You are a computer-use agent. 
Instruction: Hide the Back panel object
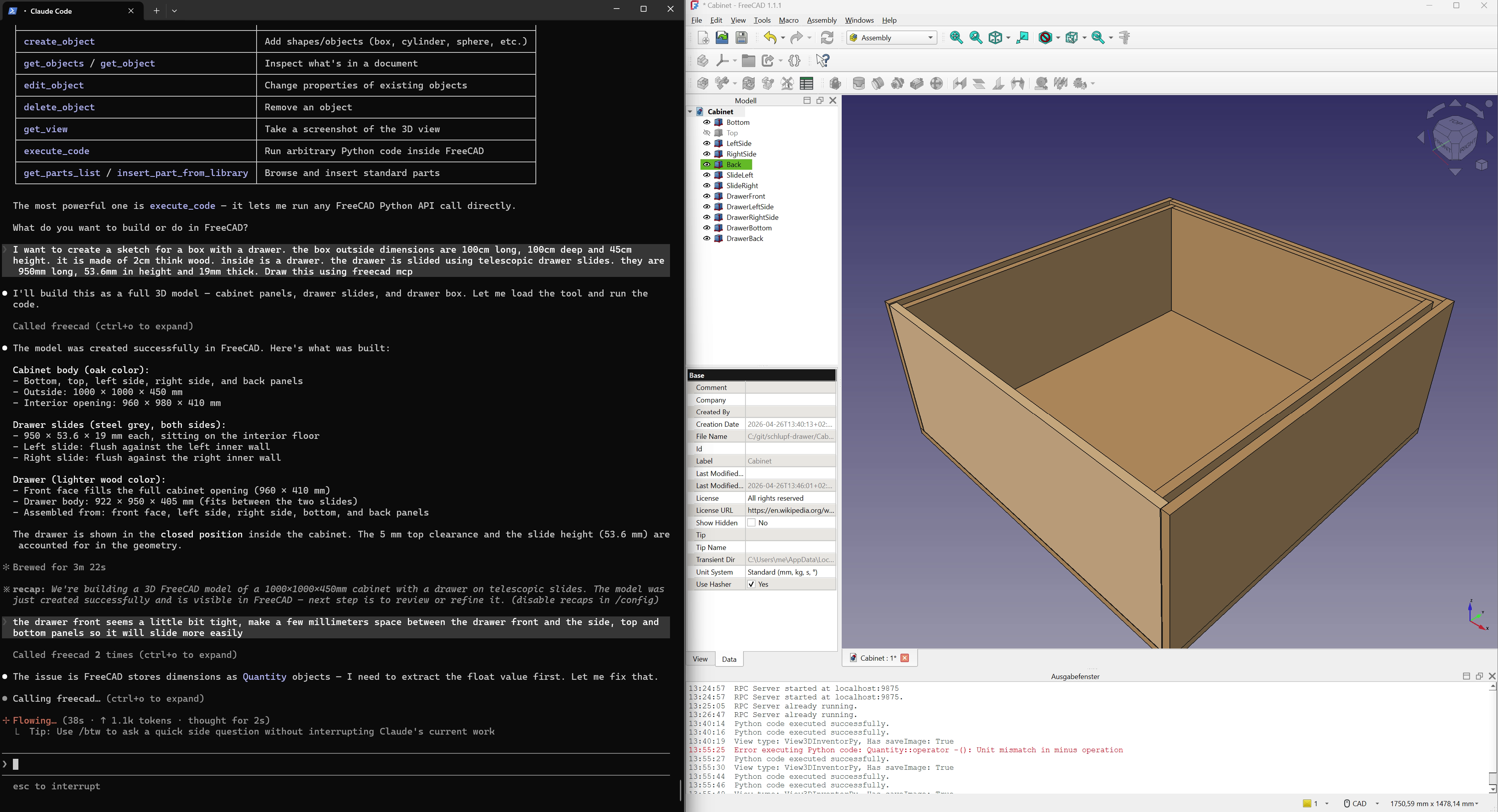(706, 165)
